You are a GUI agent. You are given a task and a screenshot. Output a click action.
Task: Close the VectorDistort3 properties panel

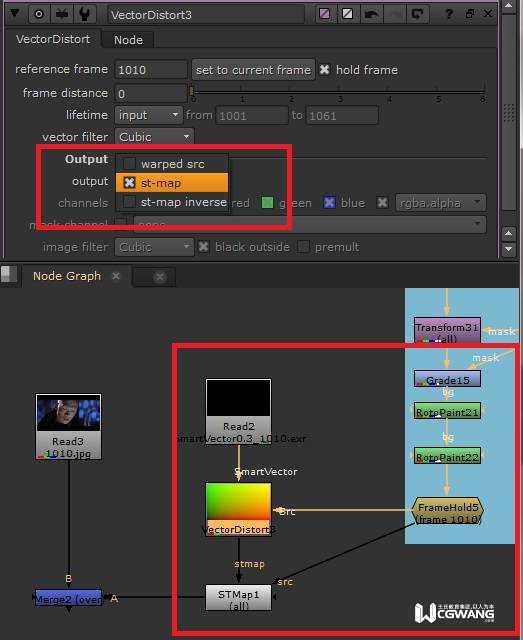[488, 14]
